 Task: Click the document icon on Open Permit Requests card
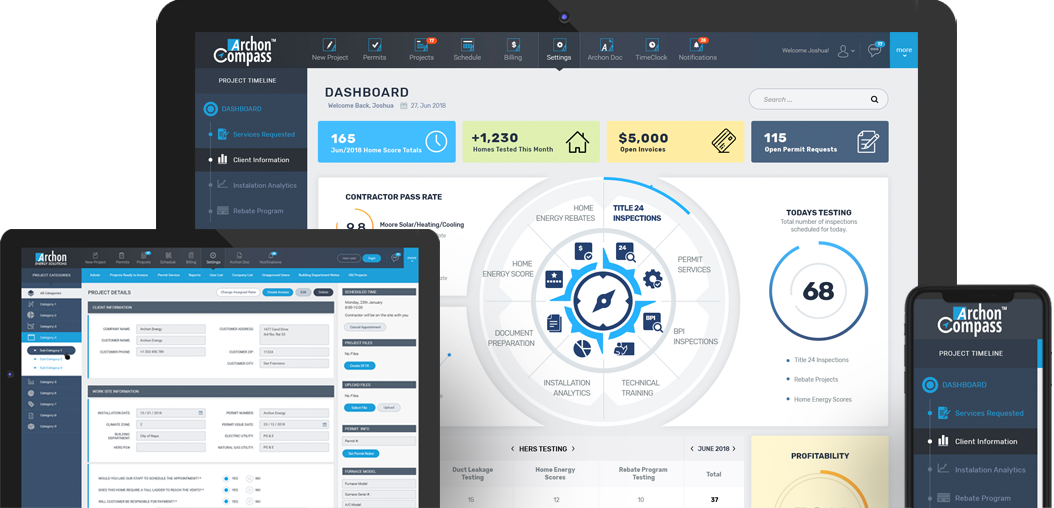point(868,142)
